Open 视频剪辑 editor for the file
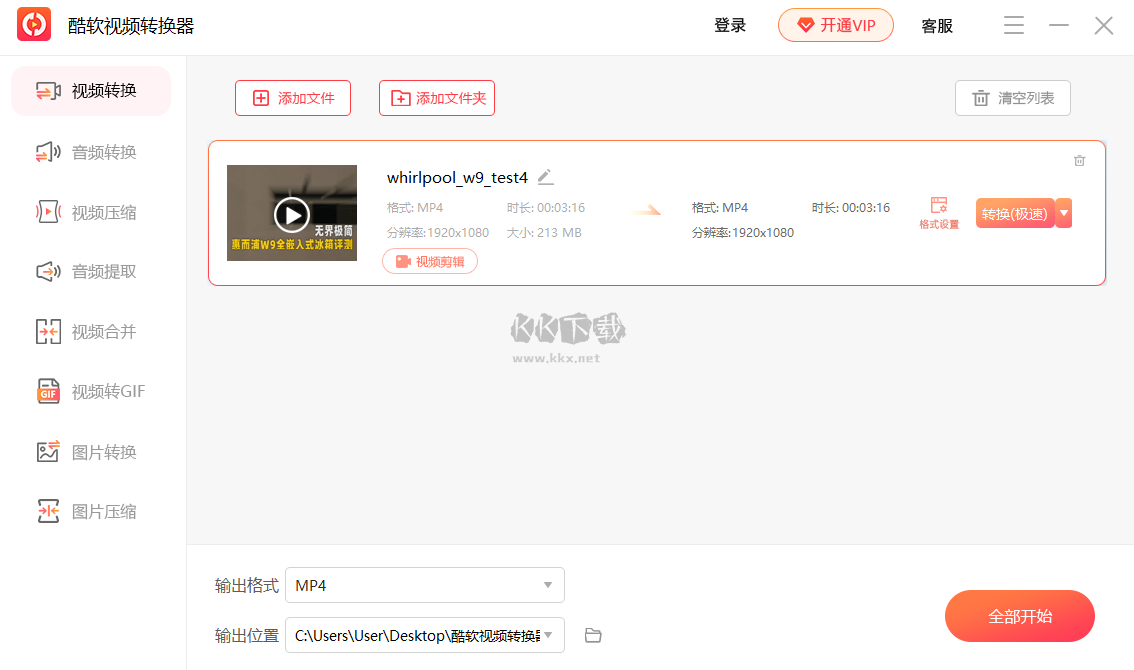 point(430,261)
